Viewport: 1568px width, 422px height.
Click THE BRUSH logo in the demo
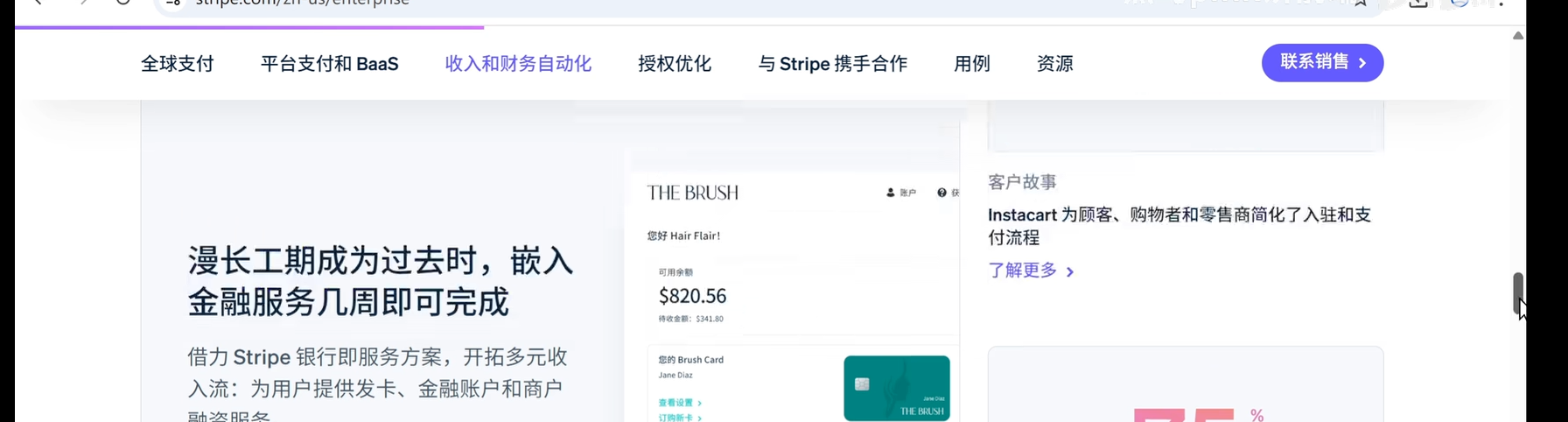pyautogui.click(x=693, y=193)
